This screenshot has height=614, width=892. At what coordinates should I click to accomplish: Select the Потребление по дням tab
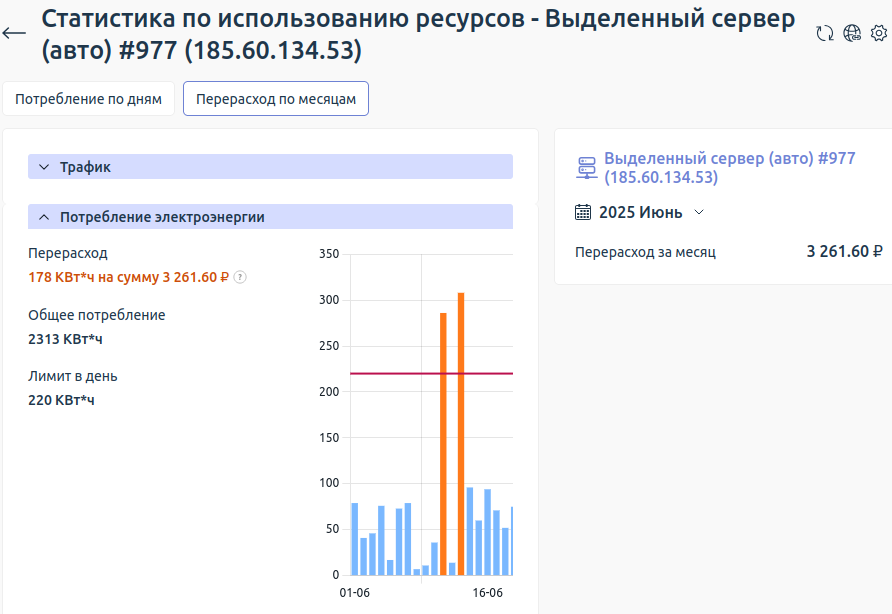(x=88, y=98)
